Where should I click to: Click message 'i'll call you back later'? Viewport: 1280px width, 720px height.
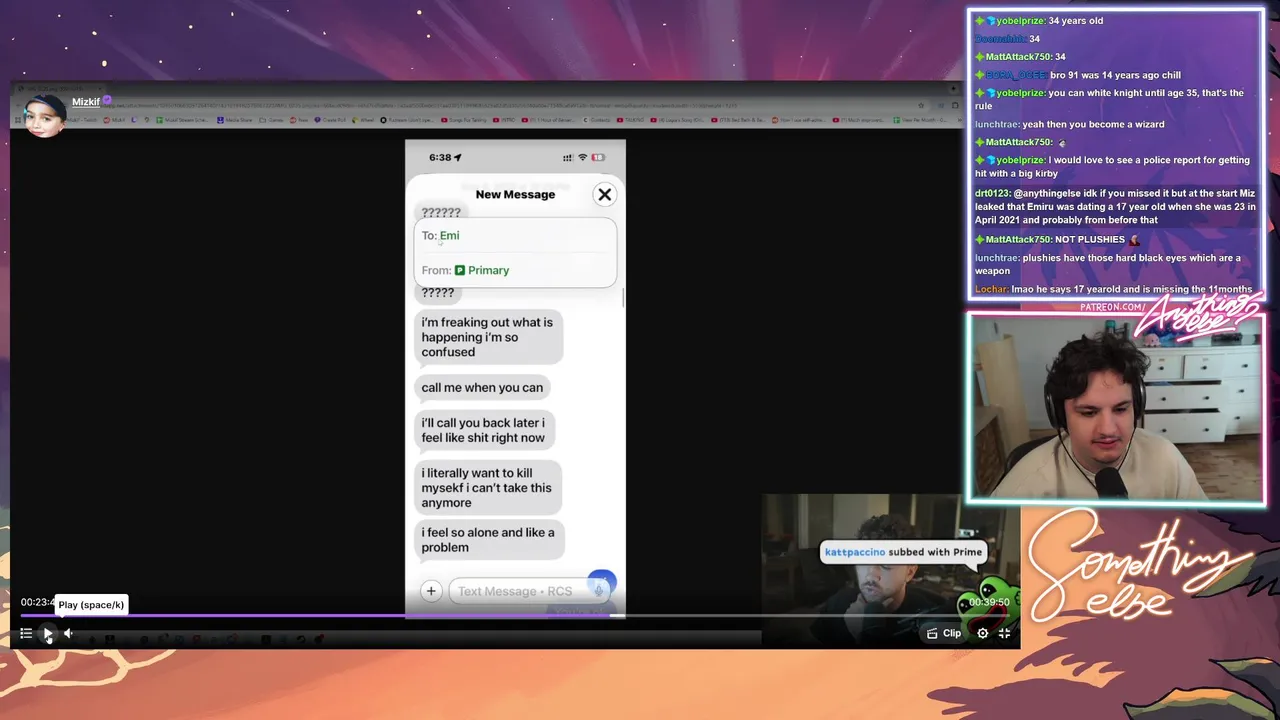click(484, 430)
